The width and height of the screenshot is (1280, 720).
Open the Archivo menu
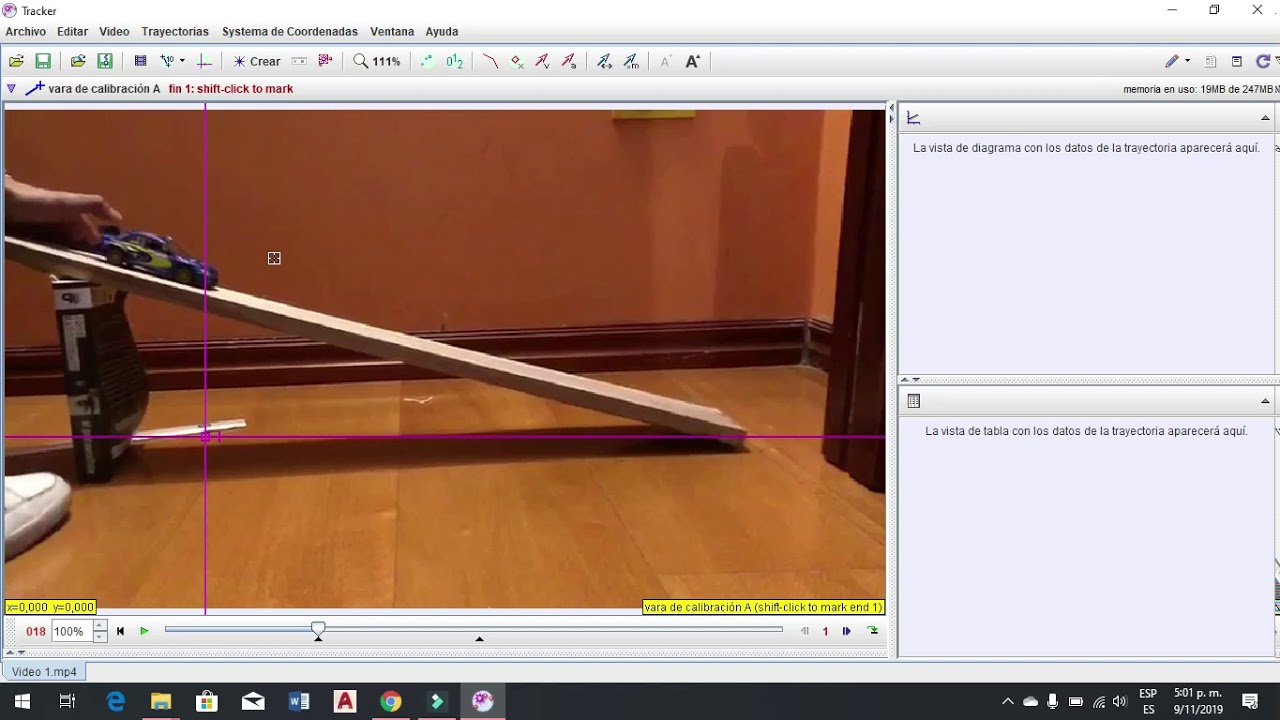(x=26, y=32)
